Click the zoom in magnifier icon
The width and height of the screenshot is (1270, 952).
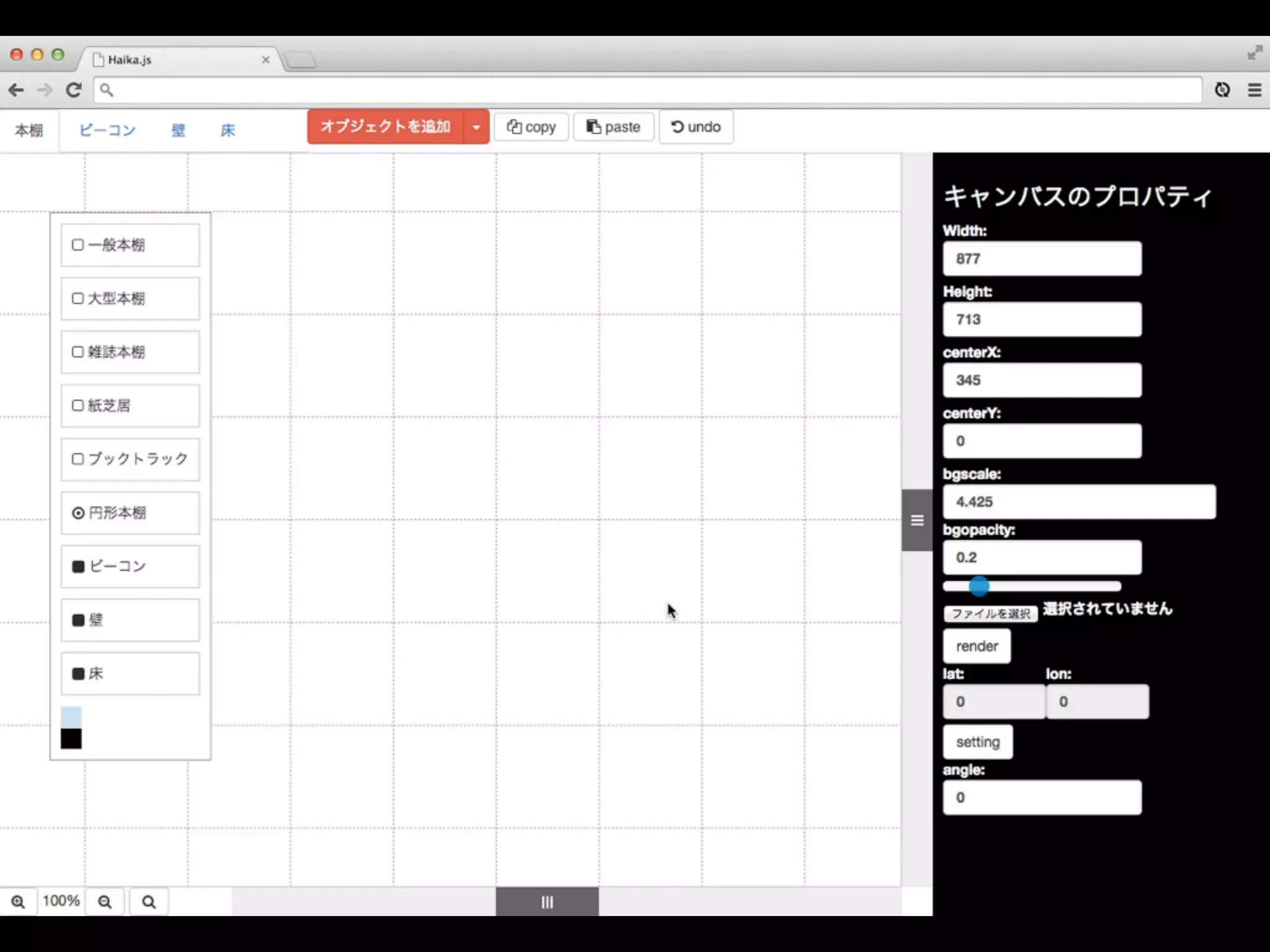pyautogui.click(x=18, y=902)
